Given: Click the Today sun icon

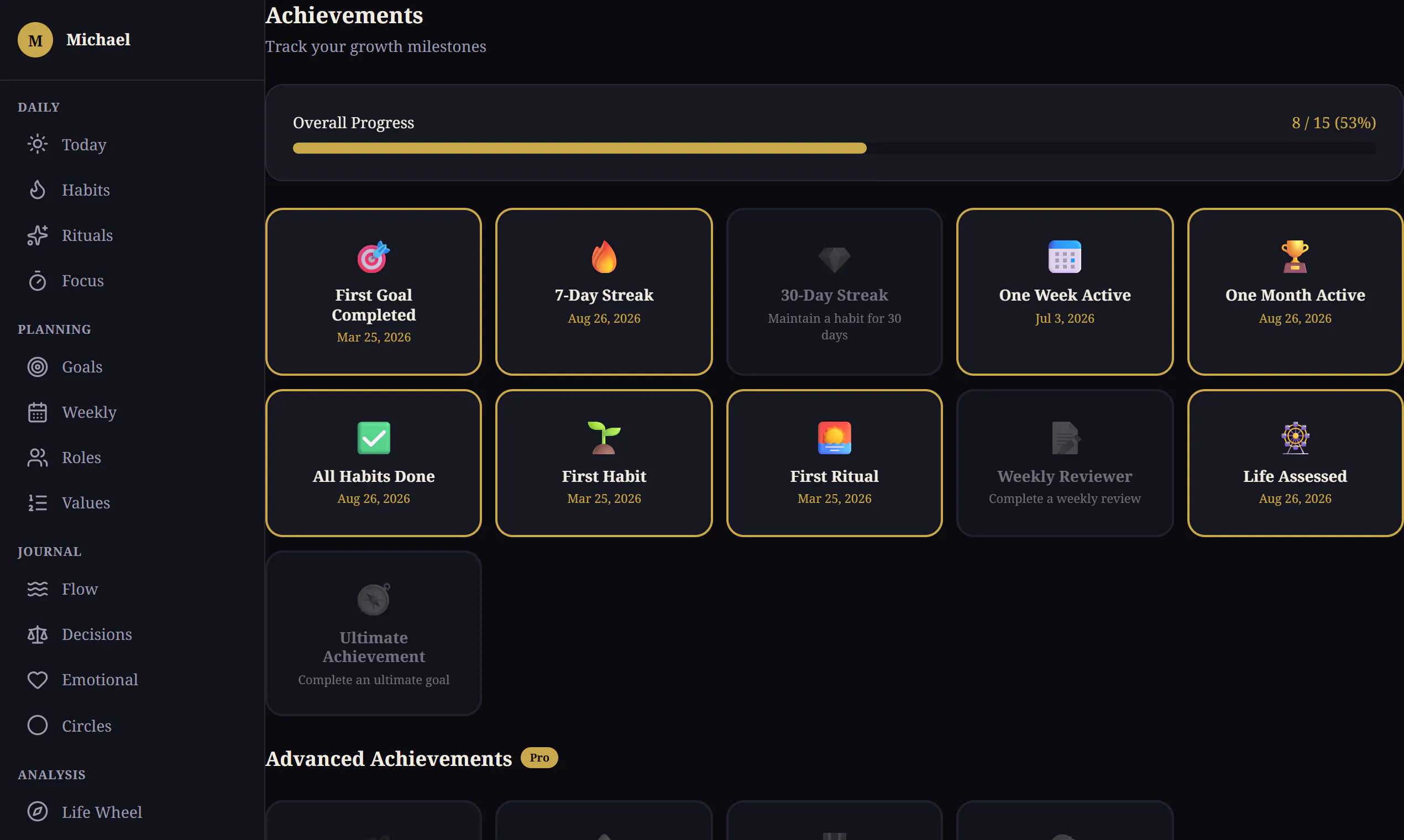Looking at the screenshot, I should point(38,144).
